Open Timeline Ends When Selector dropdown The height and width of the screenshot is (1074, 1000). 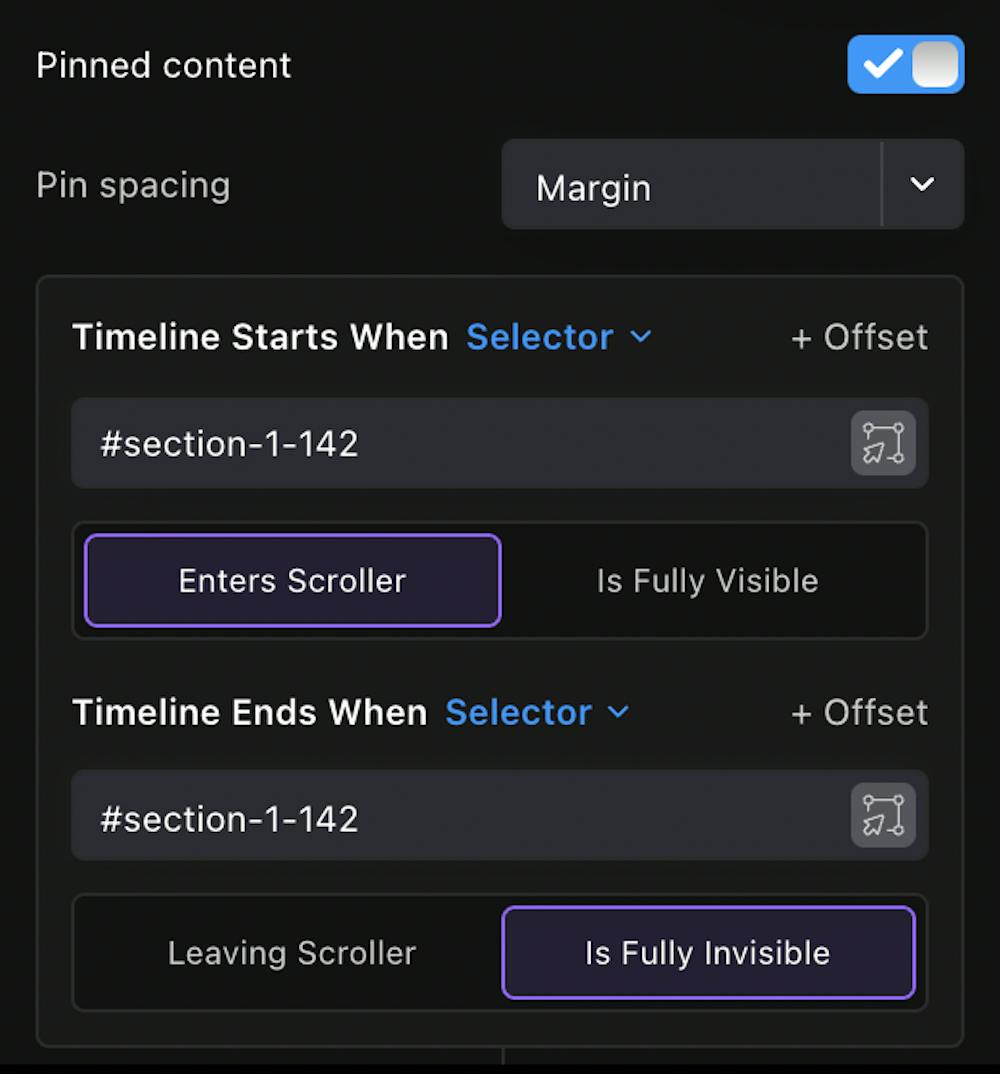pos(537,712)
